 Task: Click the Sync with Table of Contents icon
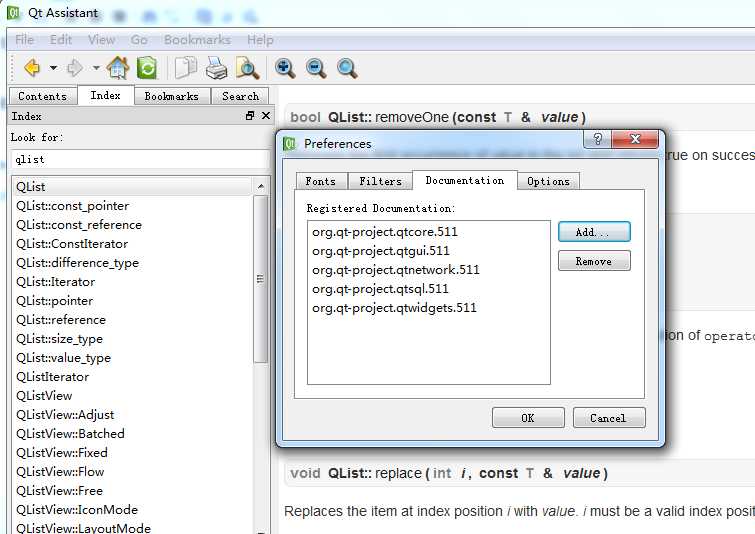click(147, 67)
